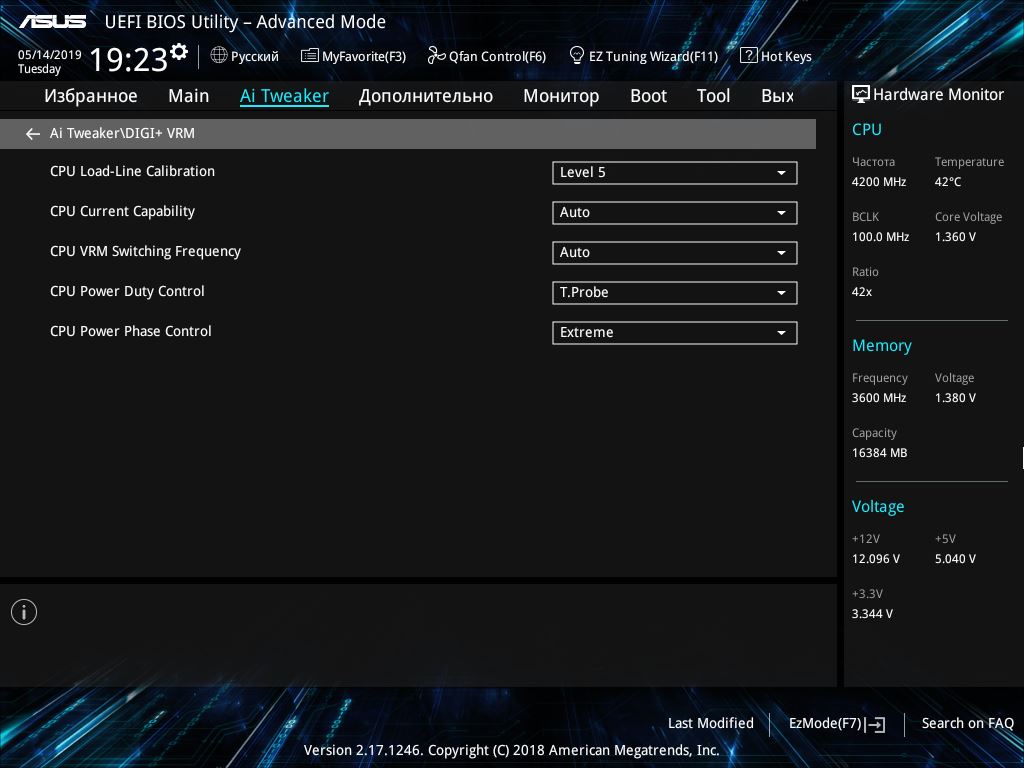Click the 19:23 clock display
The image size is (1024, 768).
[129, 59]
